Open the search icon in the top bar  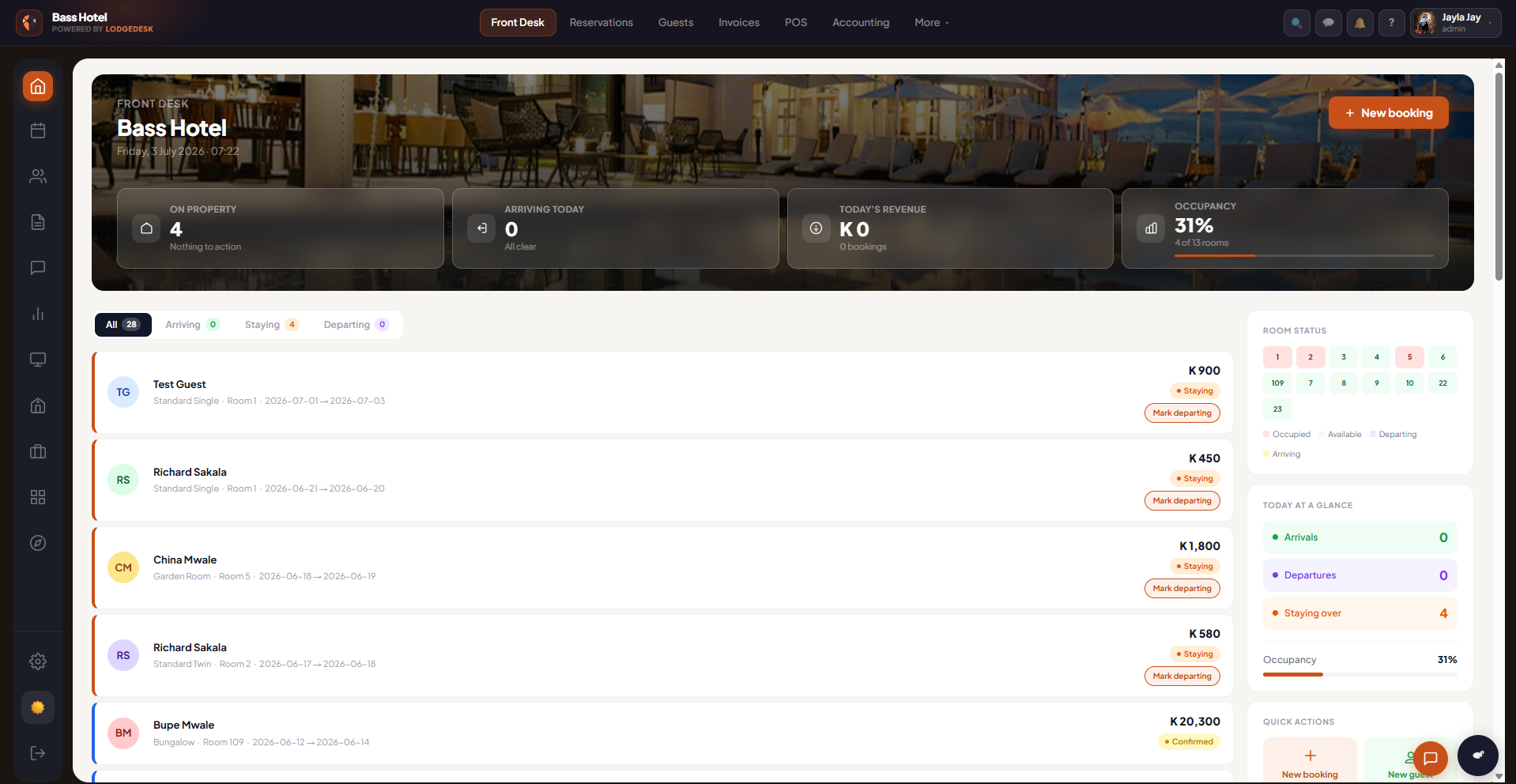pos(1296,23)
